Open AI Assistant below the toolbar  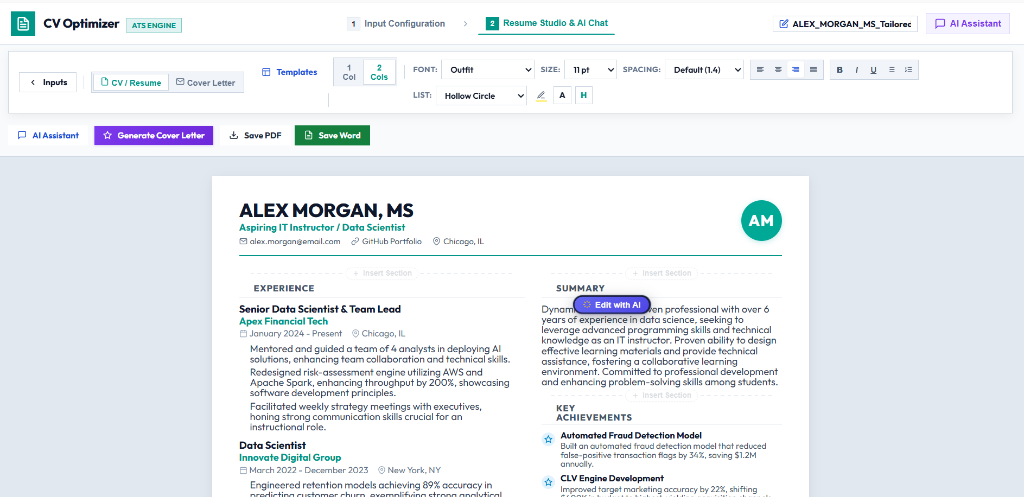point(48,135)
